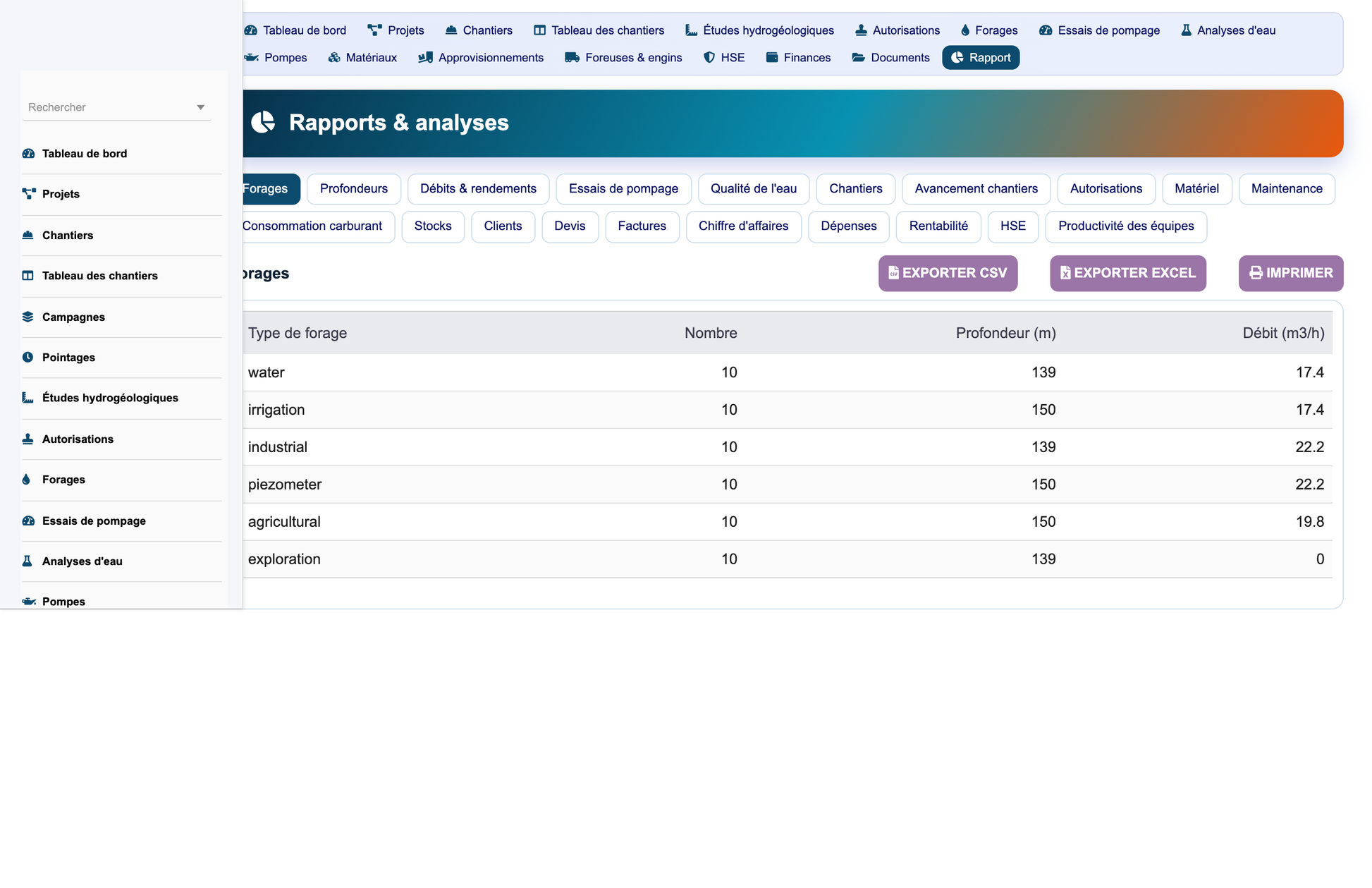Viewport: 1372px width, 888px height.
Task: Switch to the Clients report tab
Action: tap(503, 226)
